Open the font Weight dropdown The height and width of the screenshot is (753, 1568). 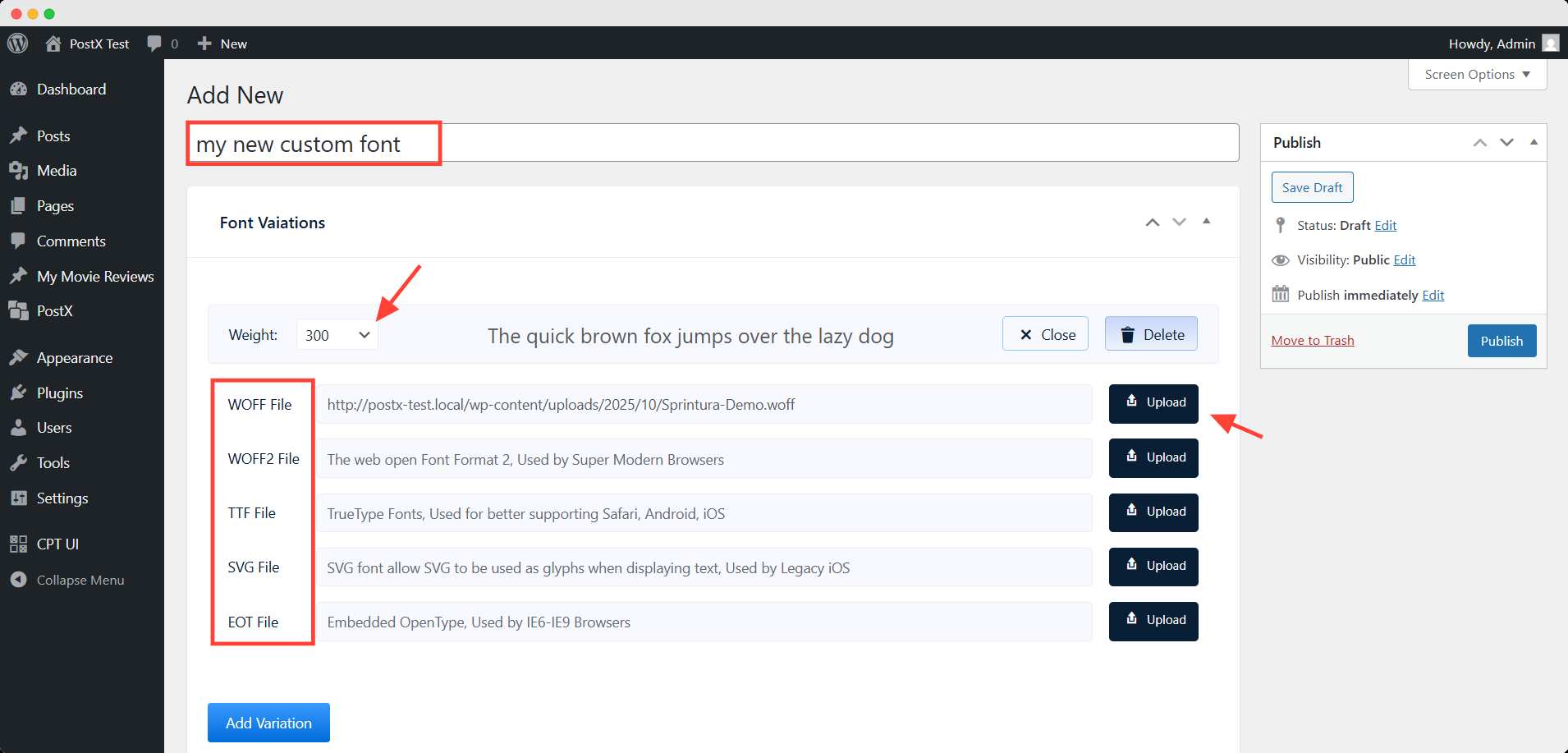tap(336, 335)
